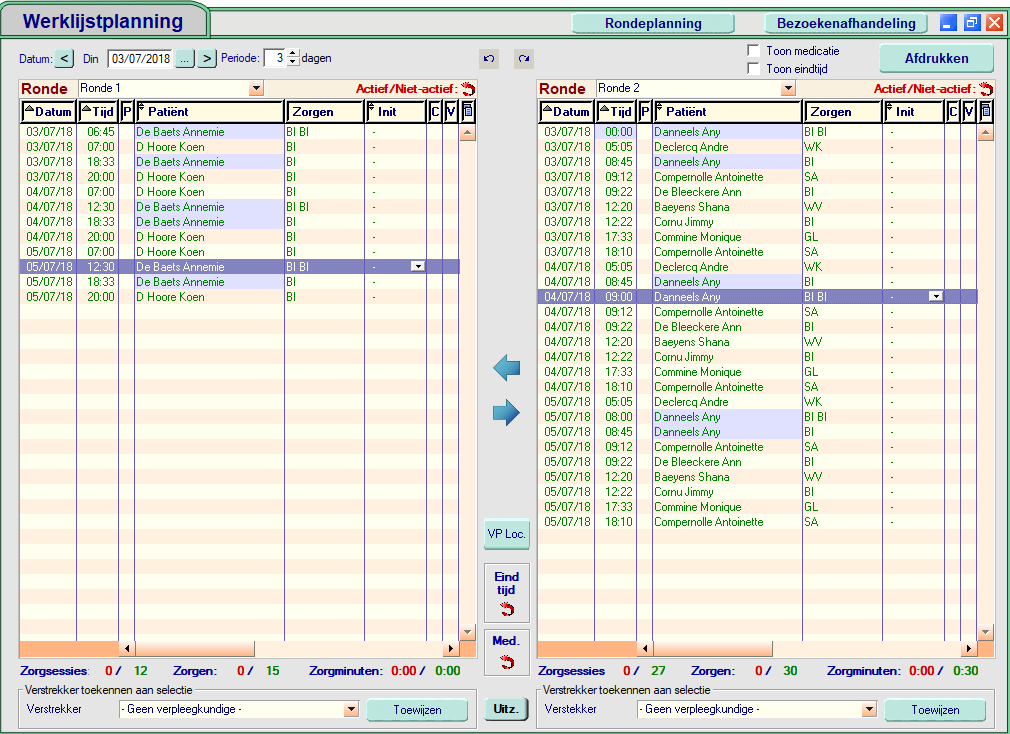This screenshot has width=1010, height=734.
Task: Click the Datum date input field
Action: pyautogui.click(x=140, y=59)
